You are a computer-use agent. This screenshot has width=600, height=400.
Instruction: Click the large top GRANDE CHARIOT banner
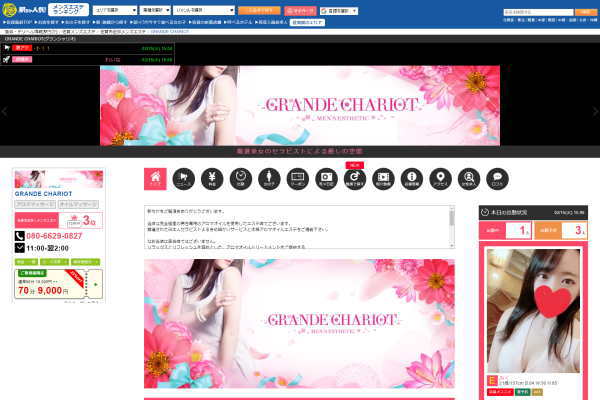tap(300, 105)
